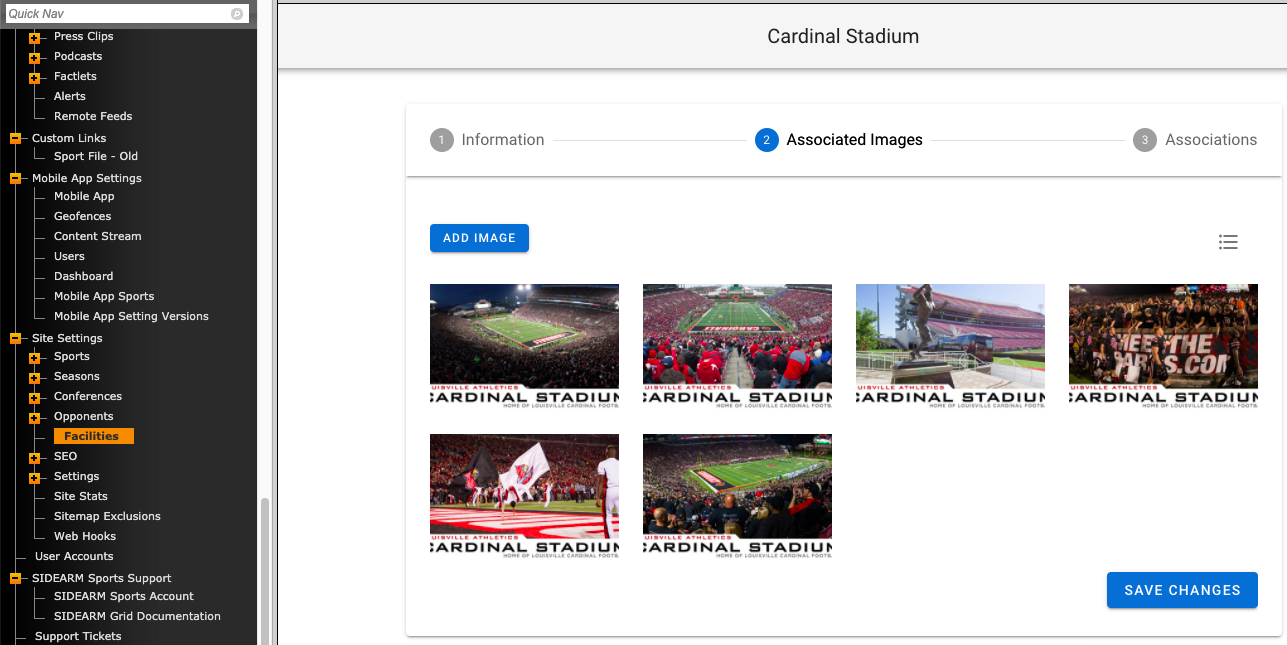Image resolution: width=1287 pixels, height=645 pixels.
Task: Click the Mobile App Settings label
Action: (87, 178)
